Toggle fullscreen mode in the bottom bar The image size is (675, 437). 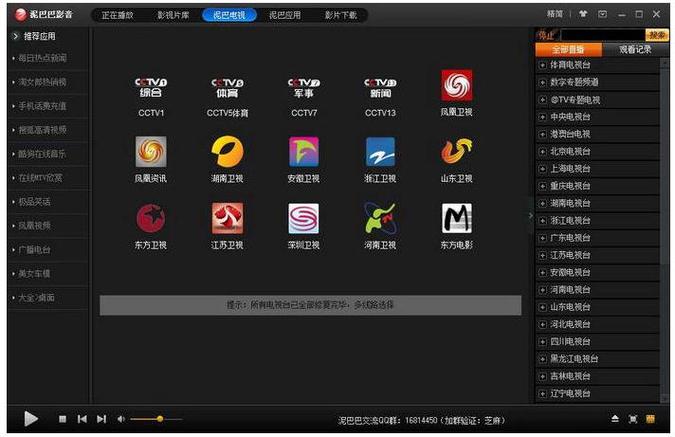pos(633,419)
